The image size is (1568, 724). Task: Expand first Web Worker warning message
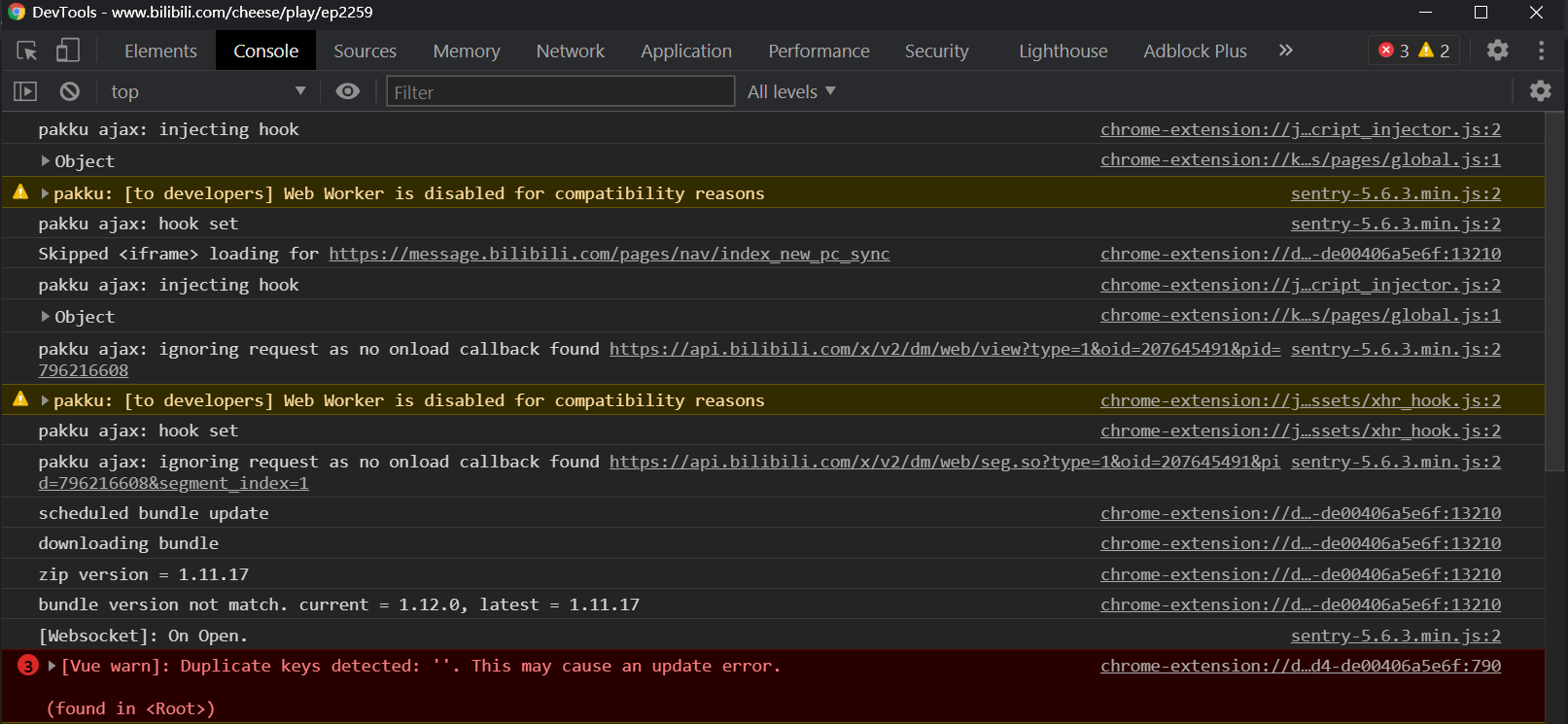45,193
